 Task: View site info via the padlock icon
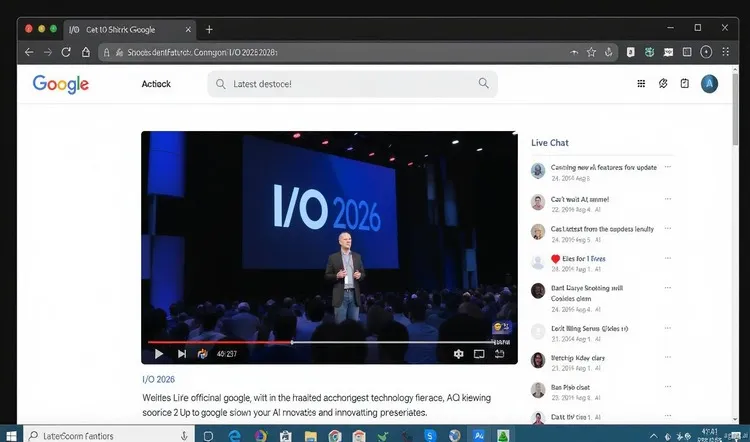pos(107,53)
